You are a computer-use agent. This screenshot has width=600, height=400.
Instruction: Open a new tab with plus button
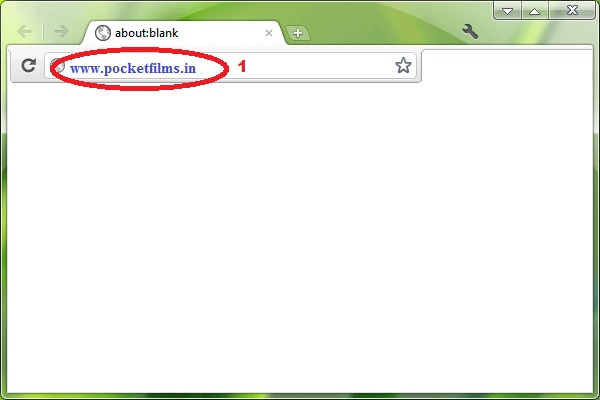click(x=298, y=33)
